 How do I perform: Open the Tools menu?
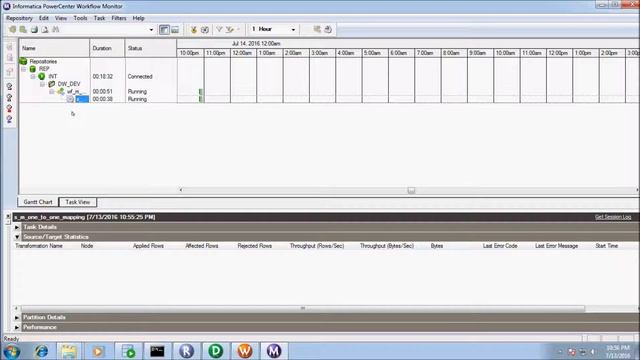[80, 18]
